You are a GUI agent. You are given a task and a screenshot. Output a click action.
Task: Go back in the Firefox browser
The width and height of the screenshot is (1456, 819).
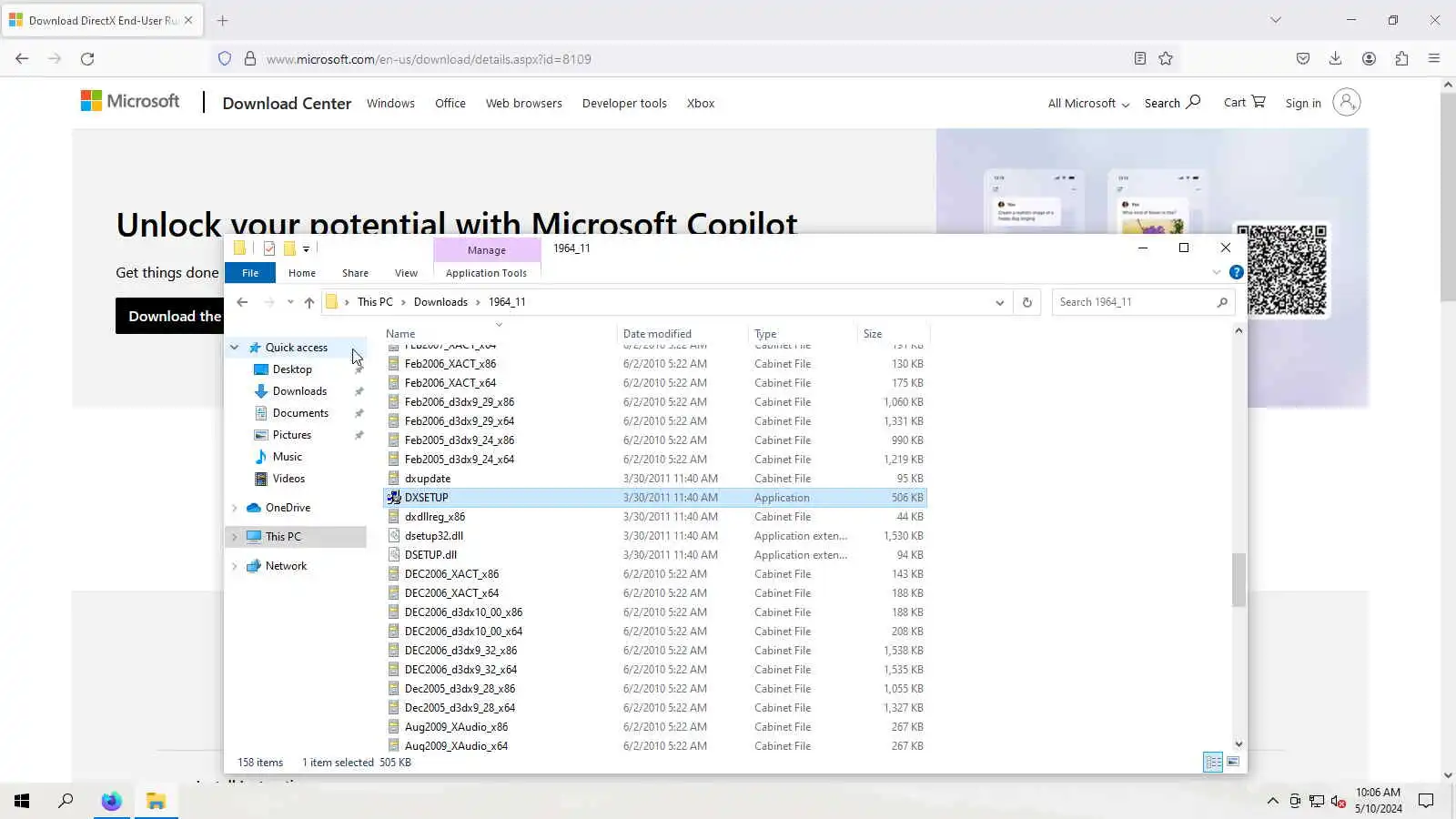[22, 59]
